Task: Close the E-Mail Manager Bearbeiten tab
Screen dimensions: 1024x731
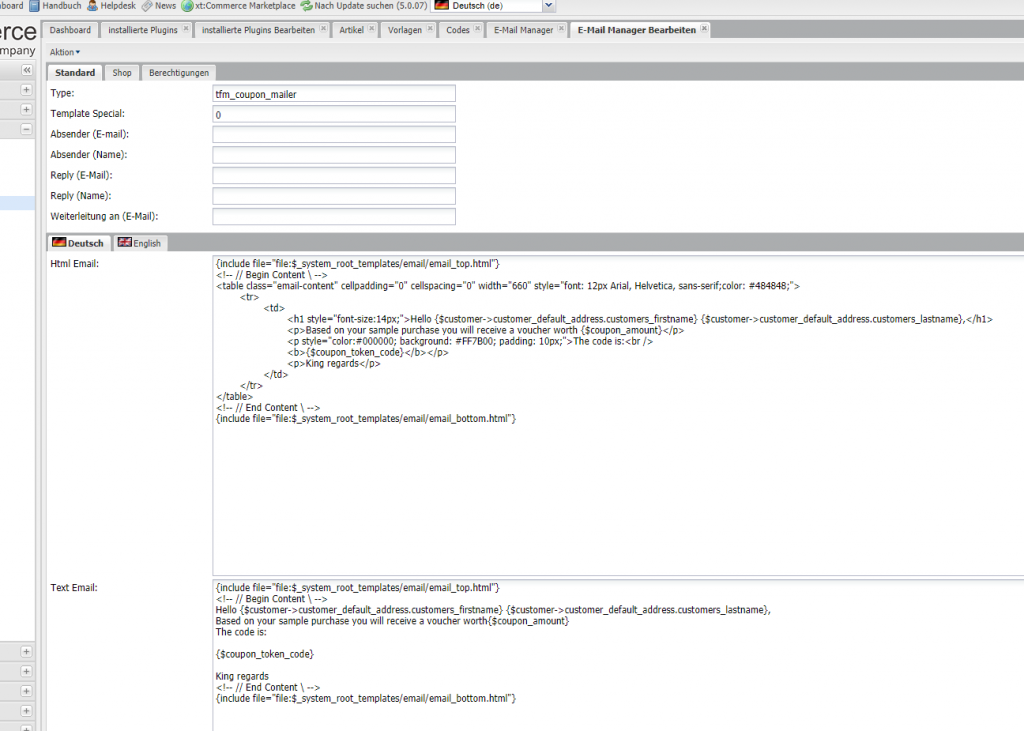Action: (x=704, y=30)
